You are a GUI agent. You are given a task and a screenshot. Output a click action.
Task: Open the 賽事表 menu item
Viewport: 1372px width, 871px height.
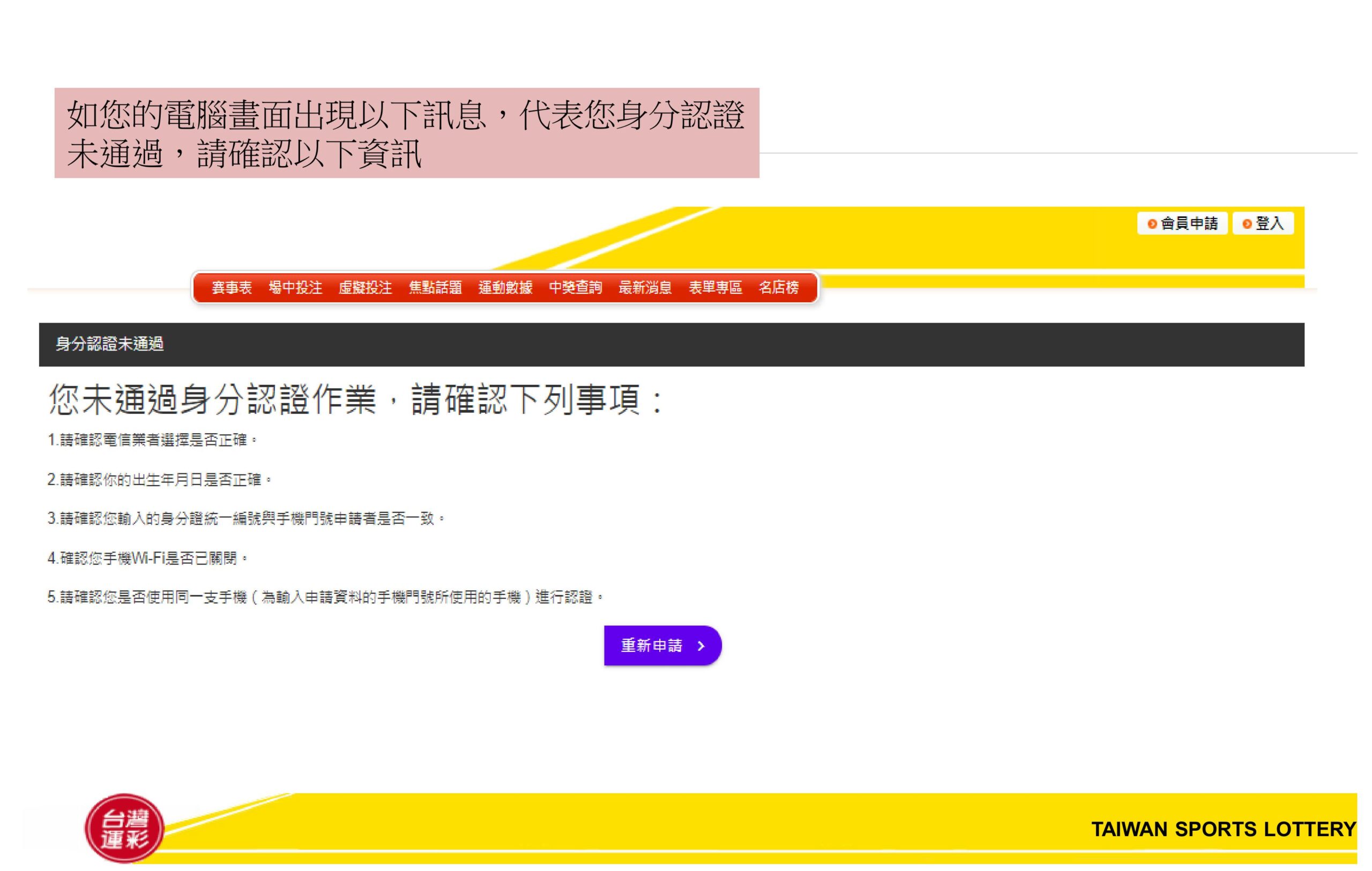[232, 288]
